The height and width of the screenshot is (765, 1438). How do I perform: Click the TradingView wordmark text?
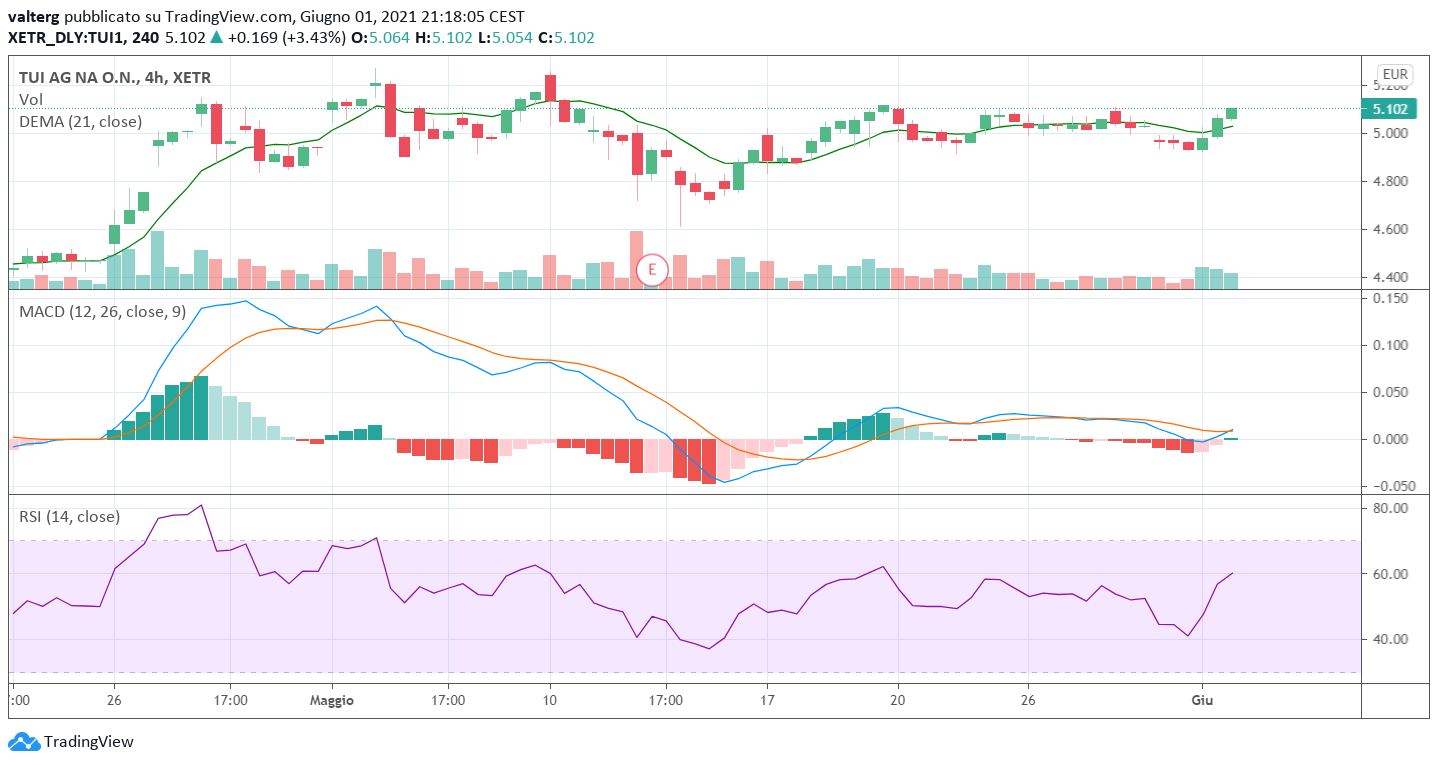coord(89,742)
